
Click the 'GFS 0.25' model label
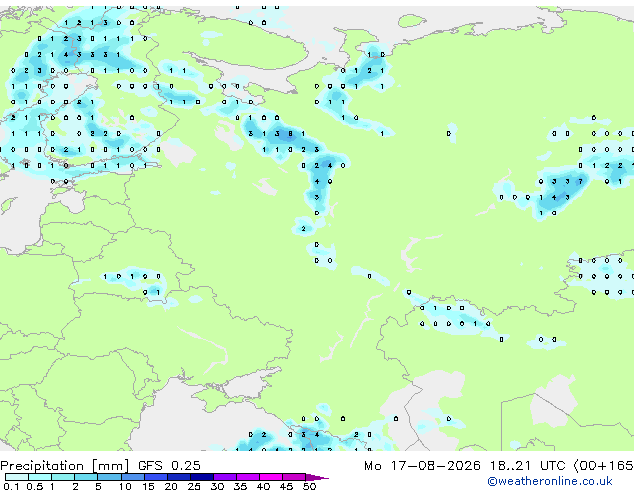point(169,466)
